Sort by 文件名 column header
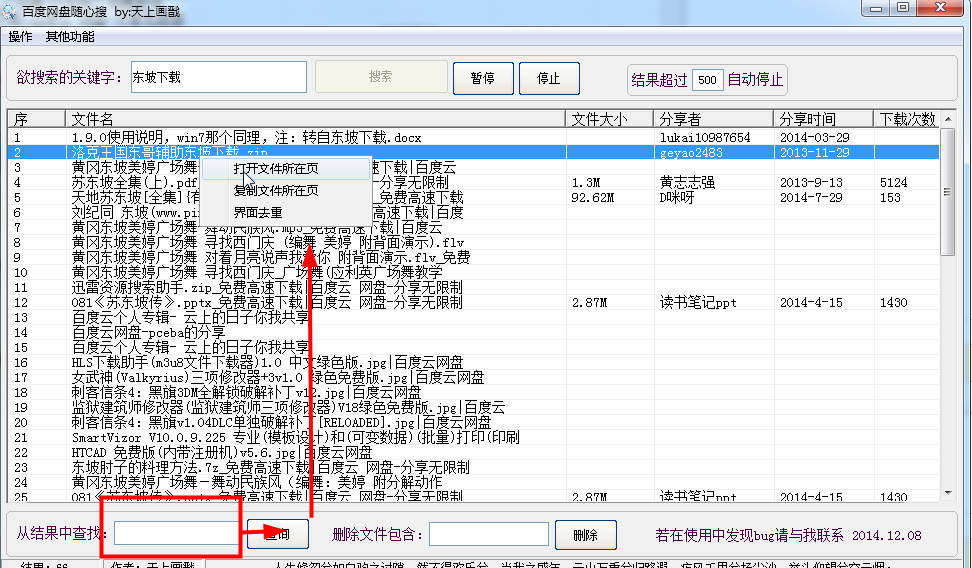The width and height of the screenshot is (972, 568). coord(315,118)
